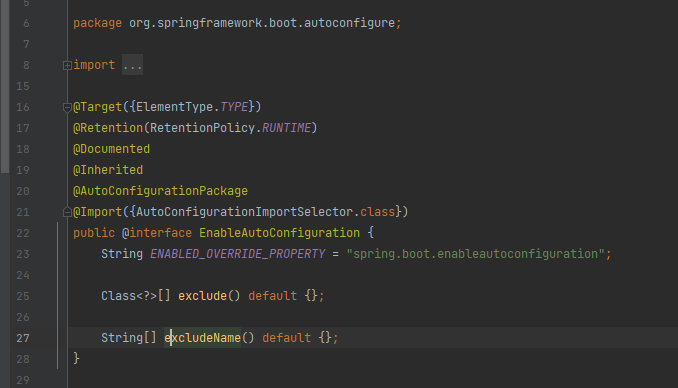Click the "spring.boot.enableautoconfiguration" string literal
This screenshot has height=388, width=678.
click(x=476, y=254)
